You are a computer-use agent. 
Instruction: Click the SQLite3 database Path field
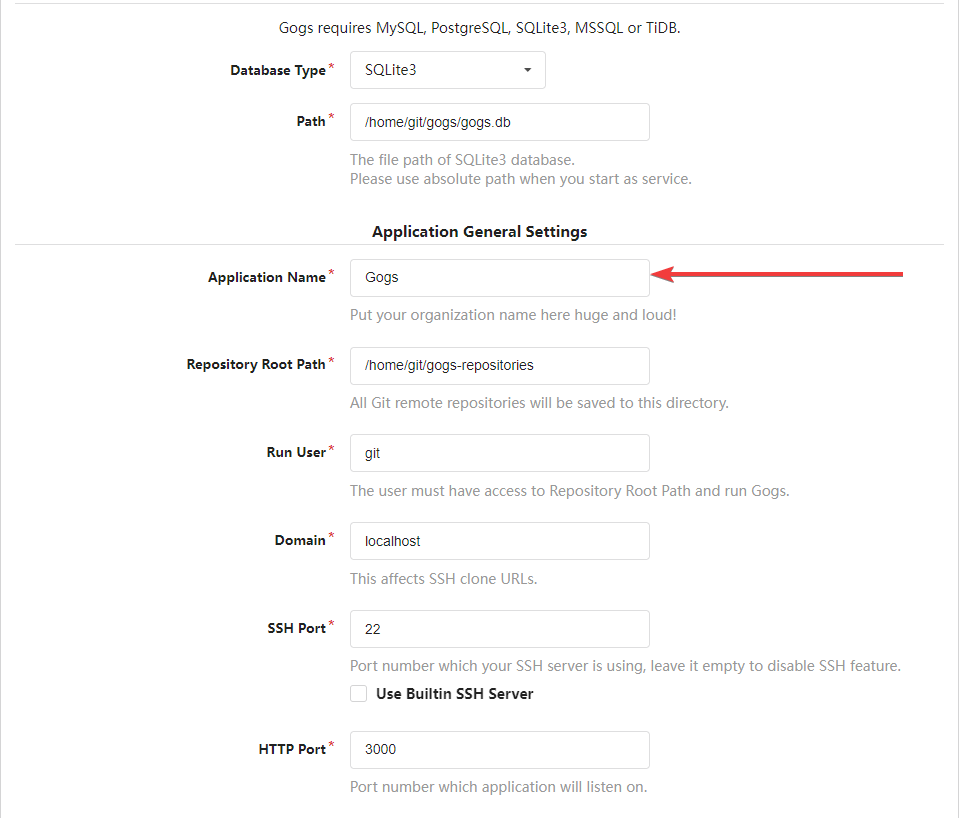click(x=500, y=122)
